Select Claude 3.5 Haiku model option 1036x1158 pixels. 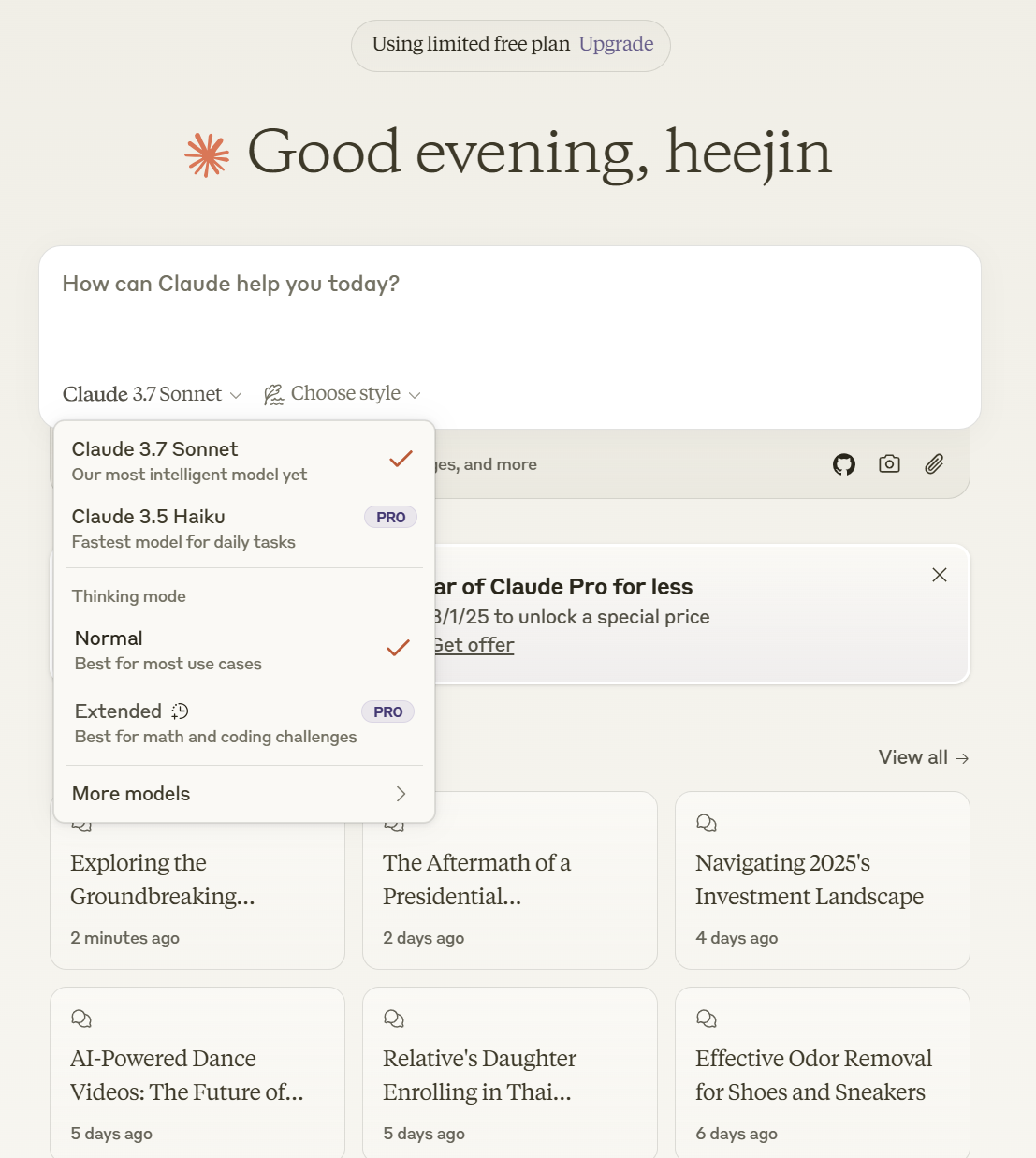tap(244, 528)
